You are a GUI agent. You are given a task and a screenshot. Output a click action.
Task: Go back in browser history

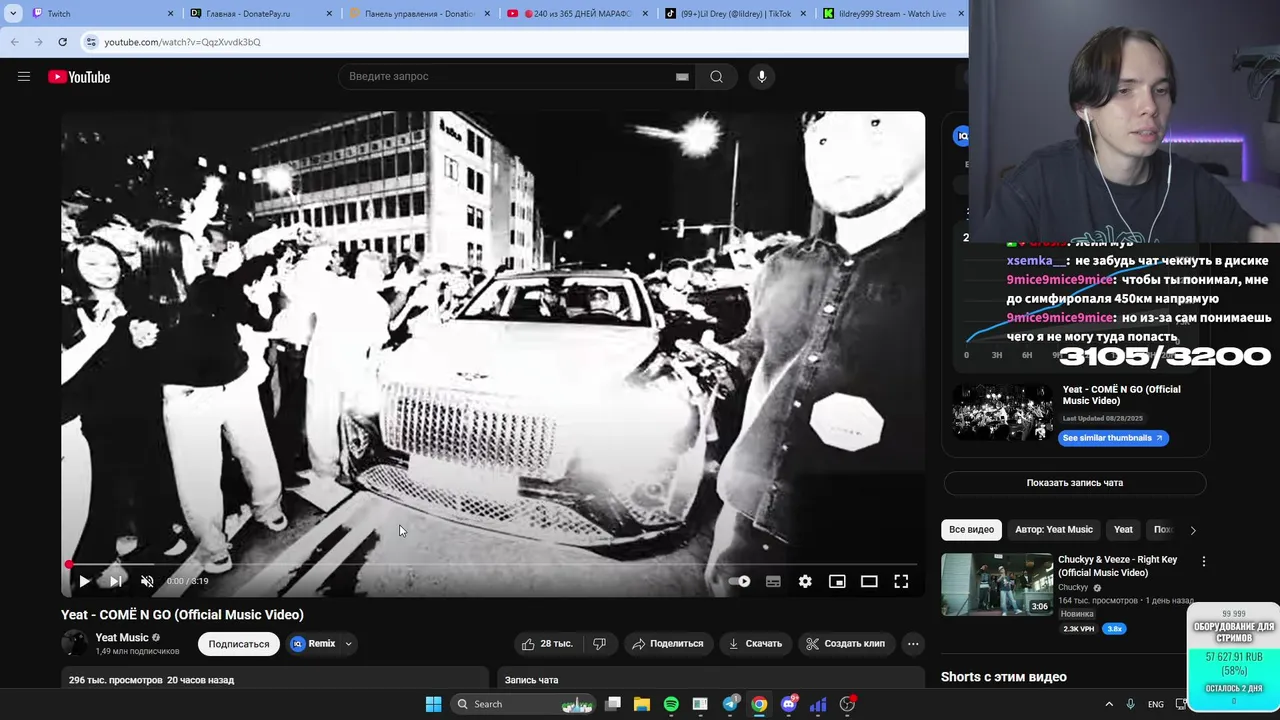point(14,42)
